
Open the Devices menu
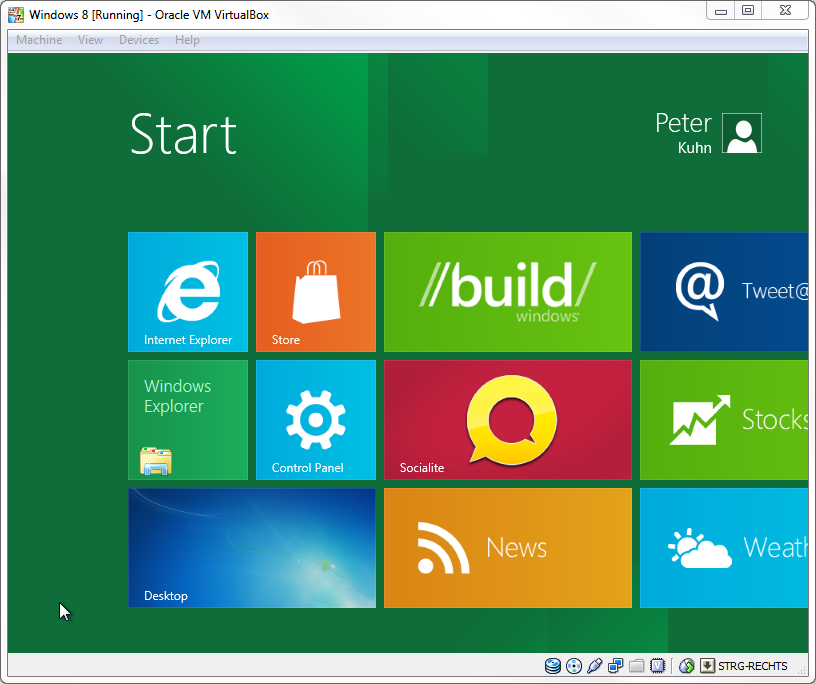coord(139,40)
